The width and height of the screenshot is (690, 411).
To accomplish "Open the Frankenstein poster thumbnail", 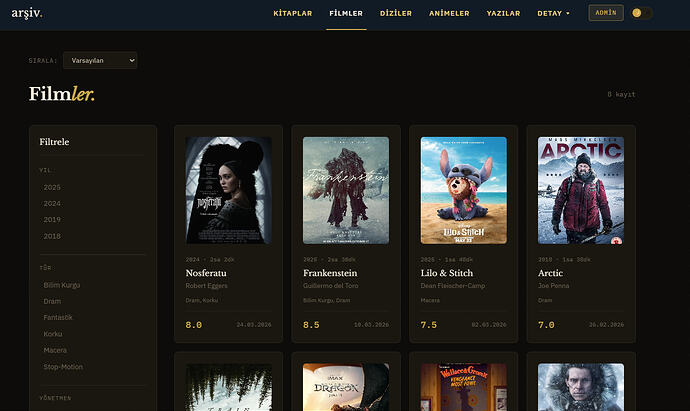I will 346,190.
